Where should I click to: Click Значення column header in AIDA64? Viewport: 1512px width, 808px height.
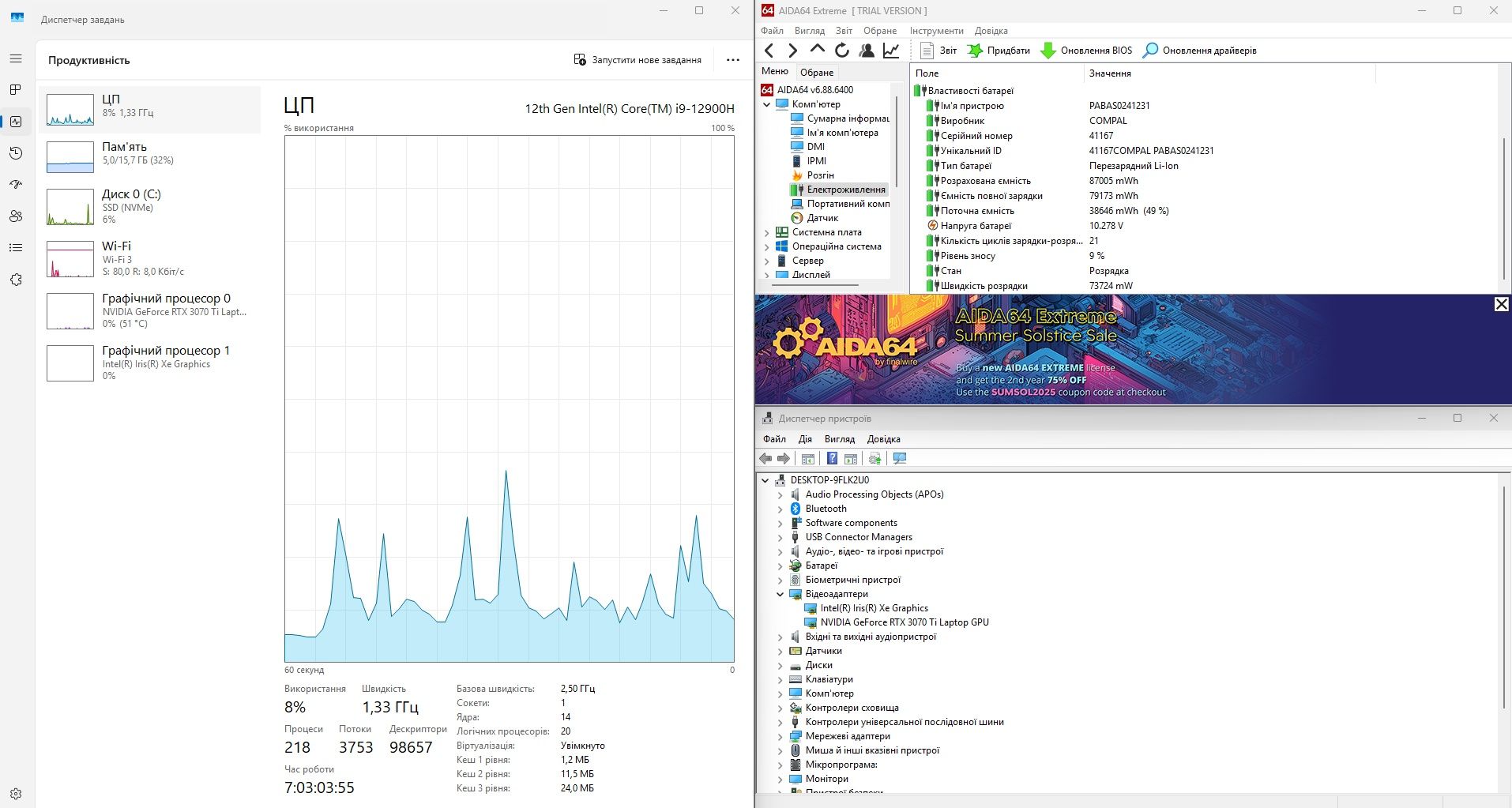(1229, 73)
